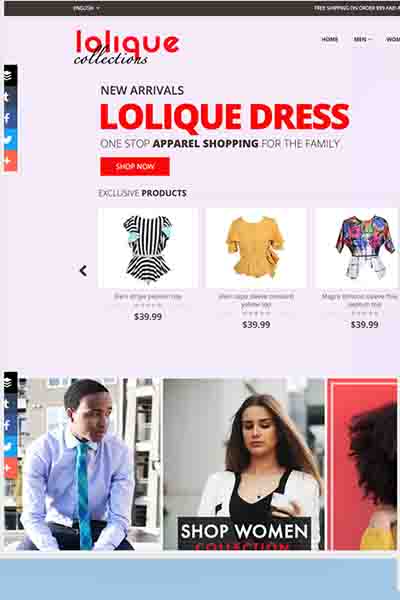Go to previous products with carousel left arrow

click(x=83, y=271)
